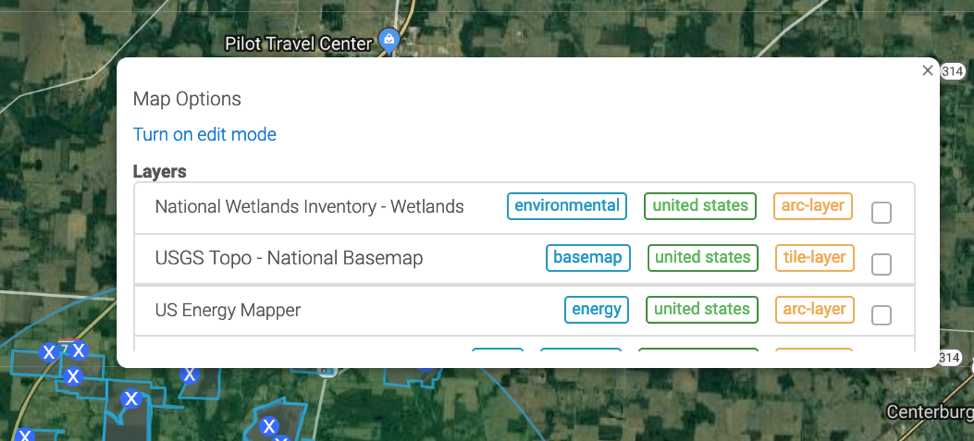Select National Wetlands Inventory - Wetlands layer name
This screenshot has height=441, width=974.
(x=309, y=207)
